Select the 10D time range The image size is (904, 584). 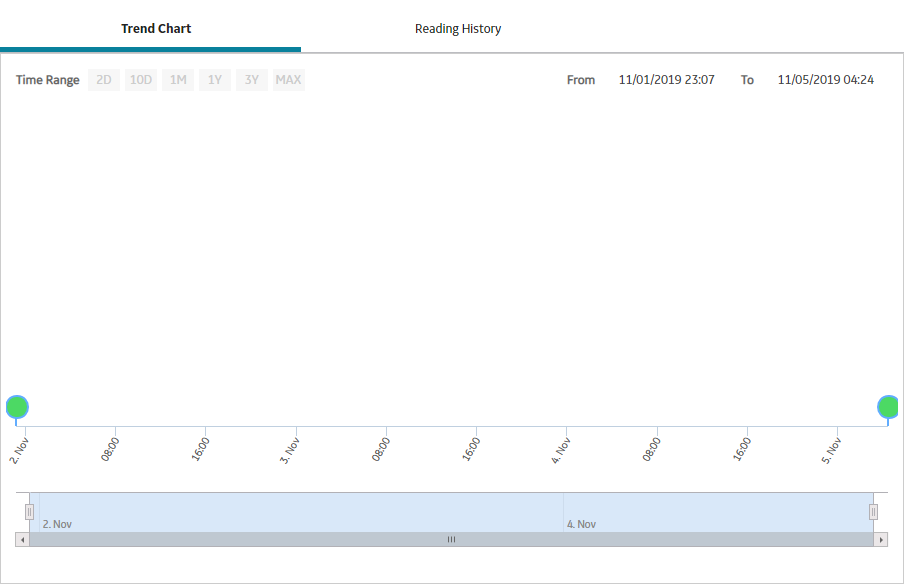pyautogui.click(x=141, y=80)
